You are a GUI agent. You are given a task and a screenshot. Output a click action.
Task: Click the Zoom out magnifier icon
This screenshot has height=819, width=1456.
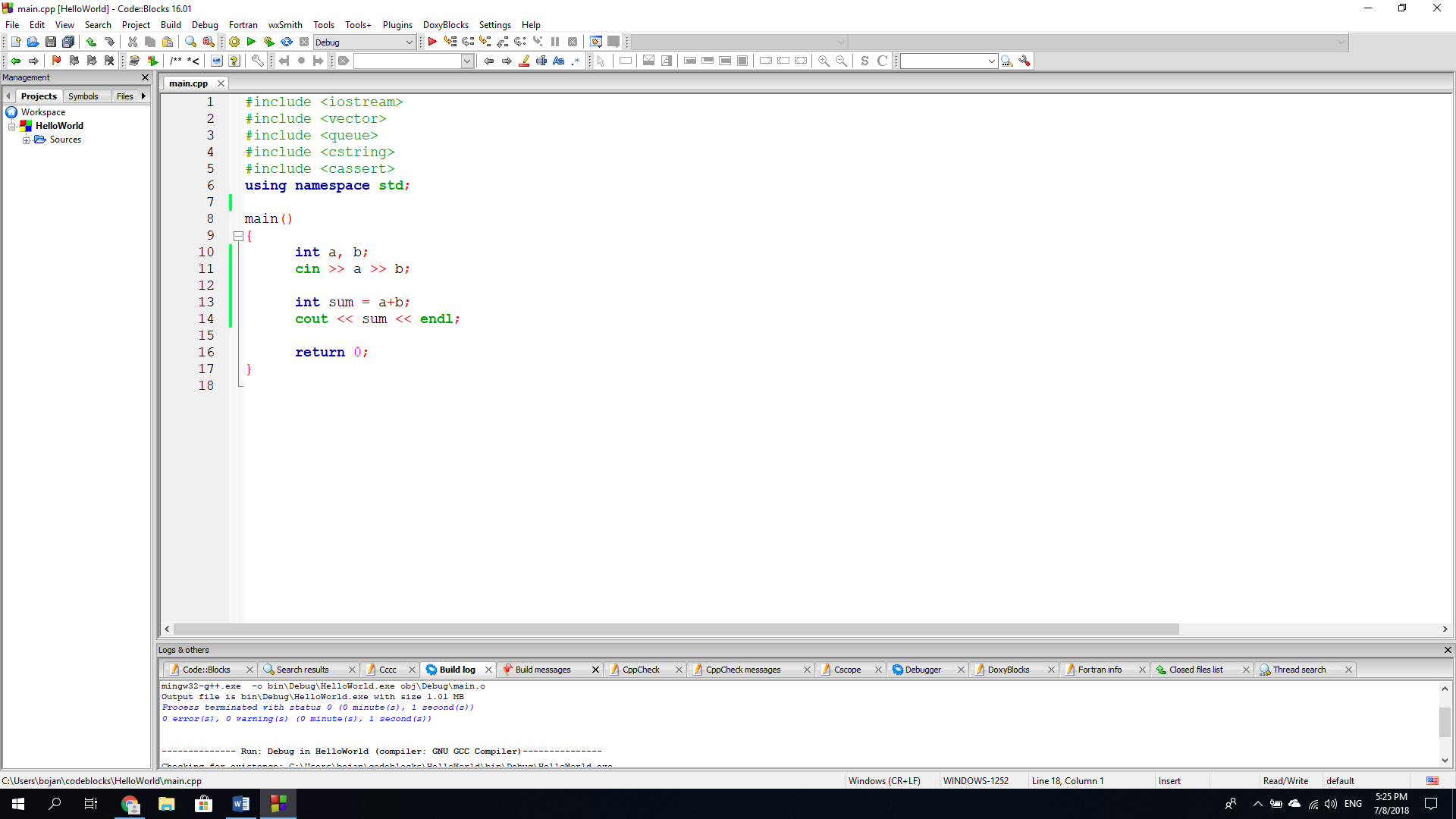(x=841, y=61)
